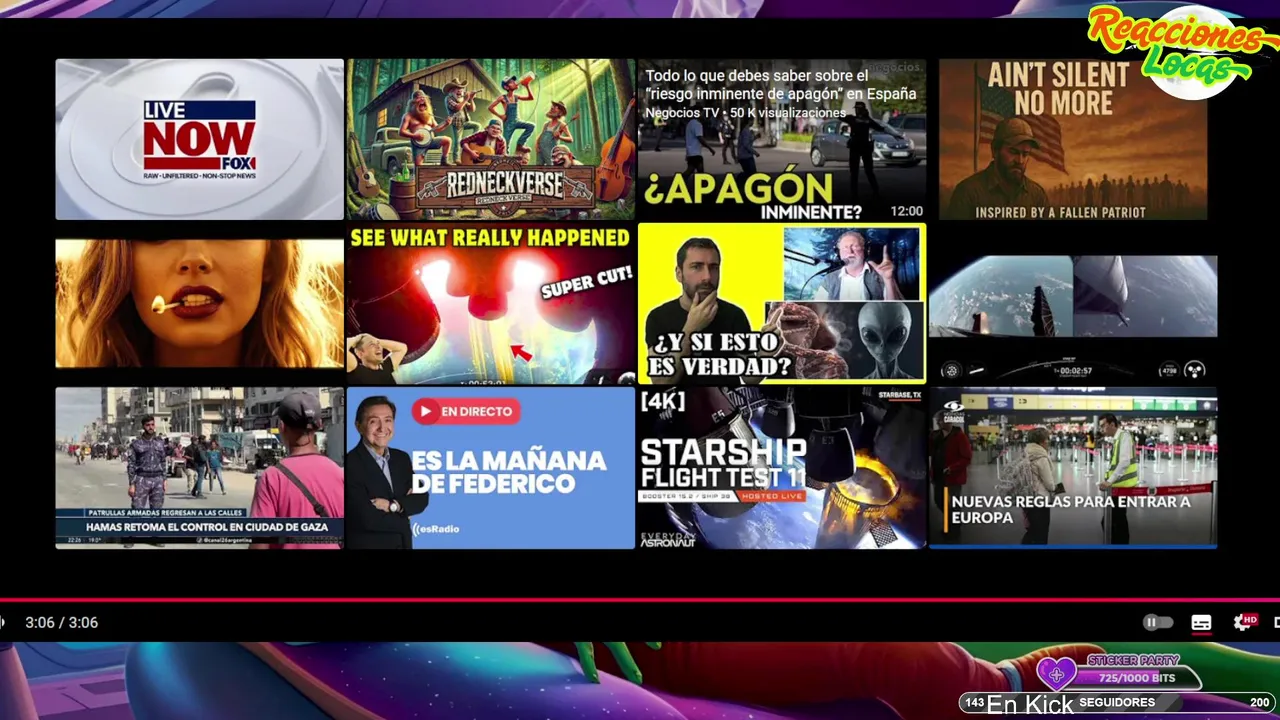Open Es la Mañana de Federico live stream

[x=491, y=468]
